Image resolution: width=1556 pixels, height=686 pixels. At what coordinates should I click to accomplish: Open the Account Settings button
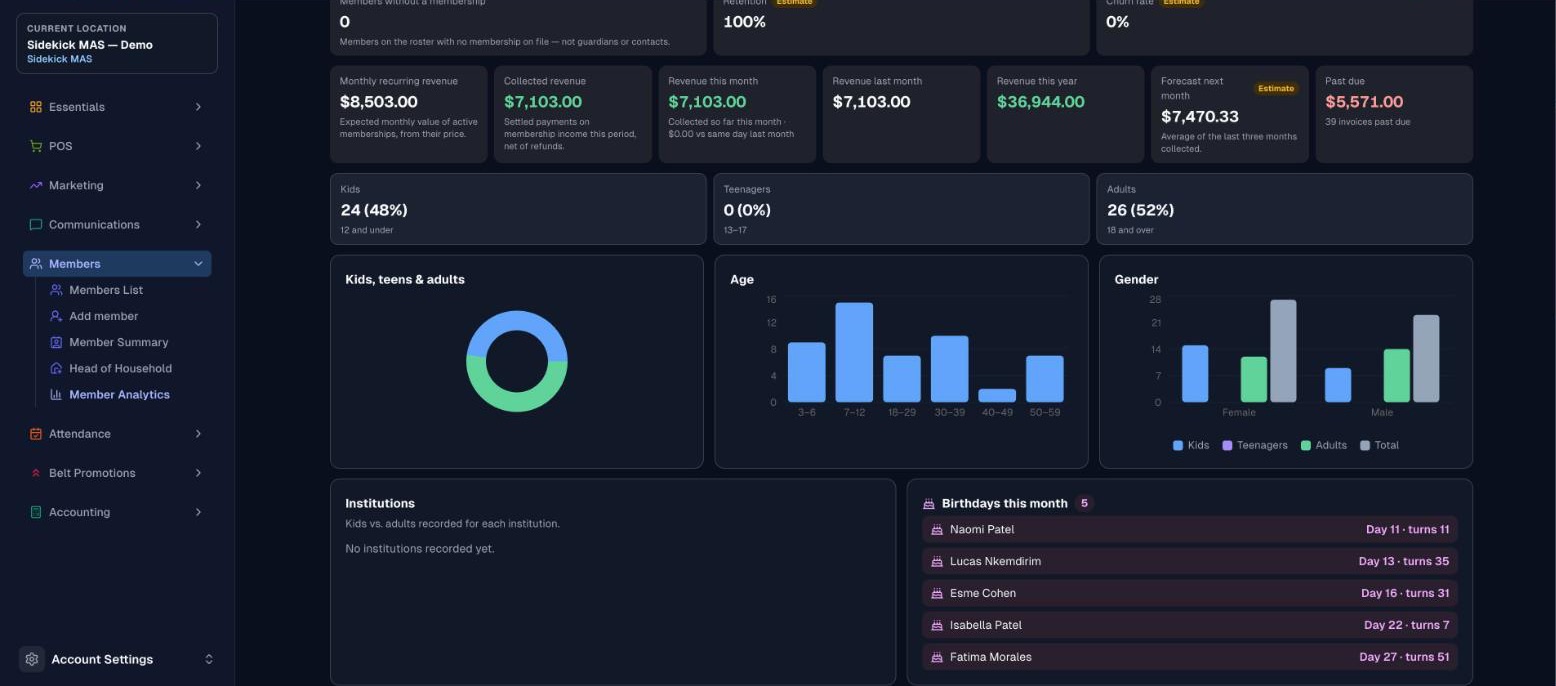[117, 659]
